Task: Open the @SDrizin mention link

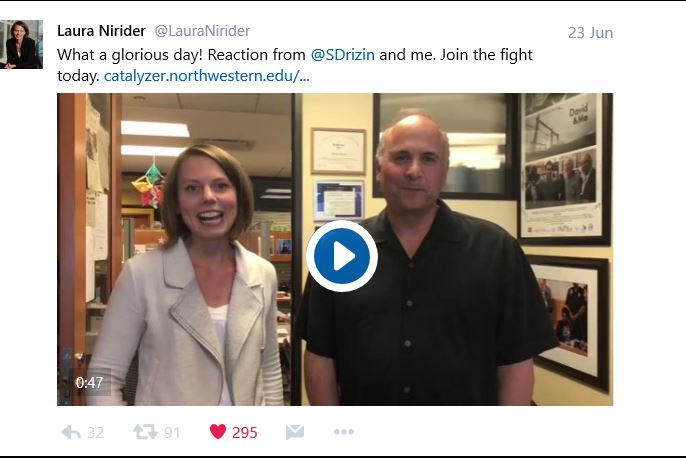Action: coord(343,55)
